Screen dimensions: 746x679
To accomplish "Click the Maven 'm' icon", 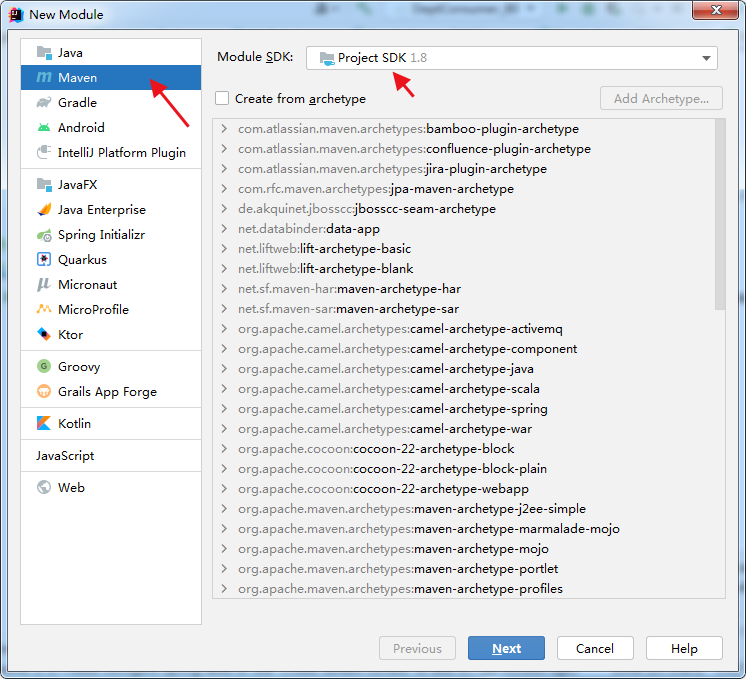I will 44,78.
